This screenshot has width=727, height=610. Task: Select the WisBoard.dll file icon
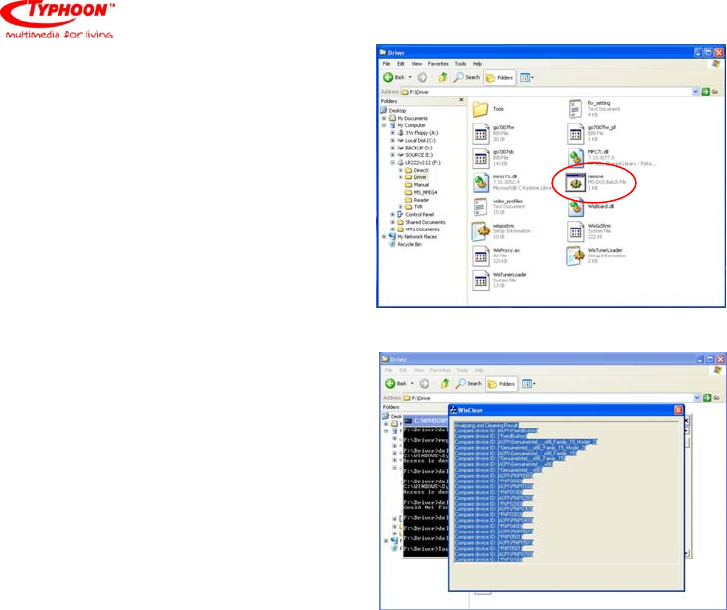pos(575,207)
